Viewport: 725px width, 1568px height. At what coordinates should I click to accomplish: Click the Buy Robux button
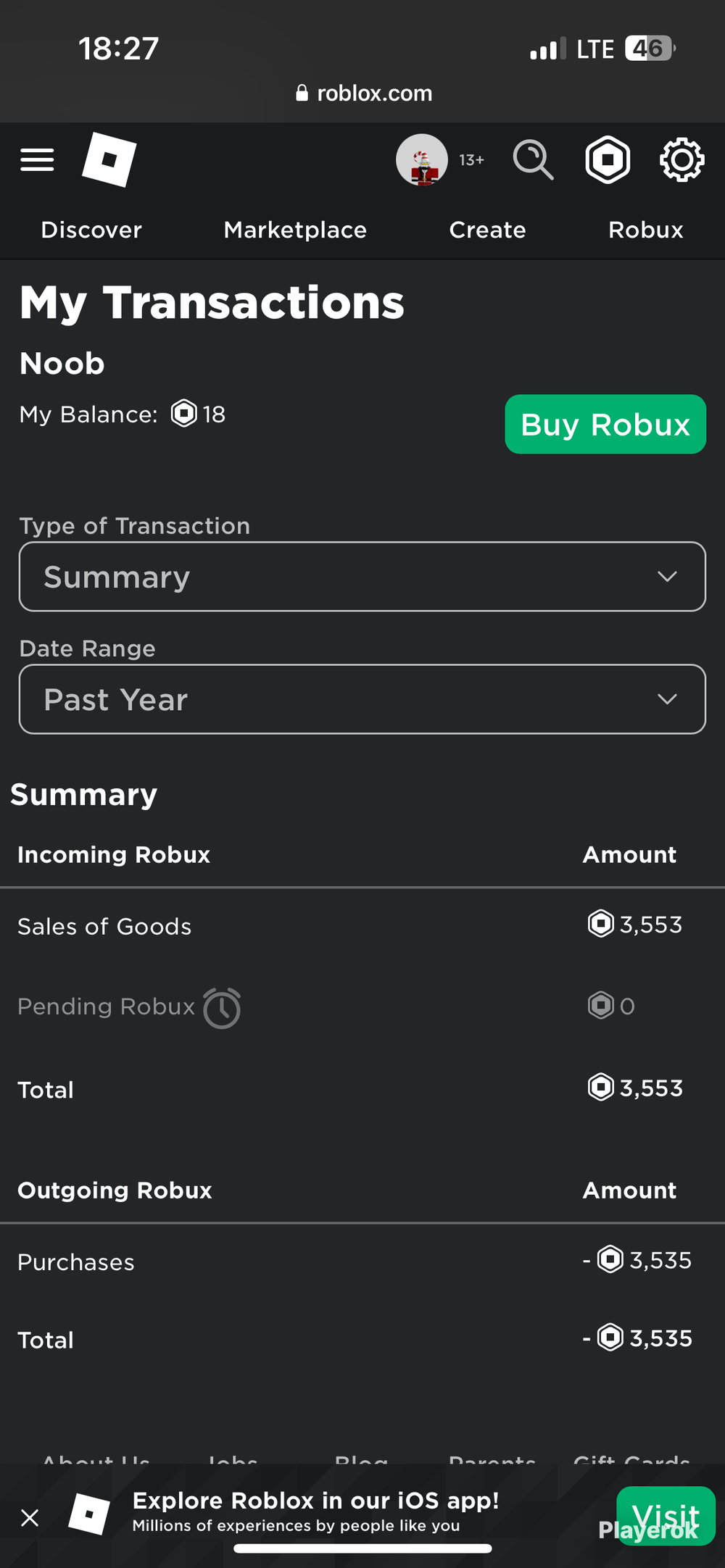tap(605, 424)
